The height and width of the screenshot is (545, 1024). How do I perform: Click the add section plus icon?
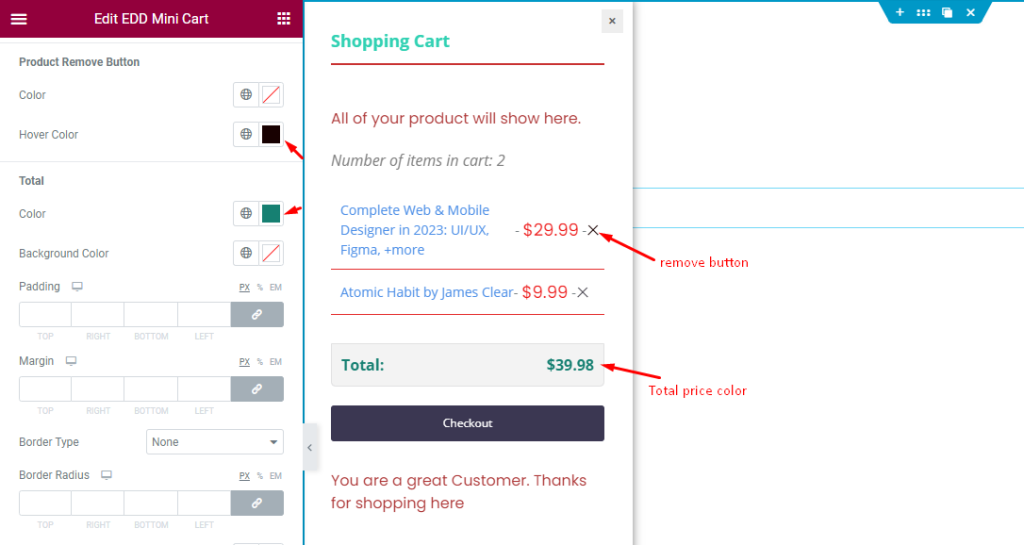point(899,12)
